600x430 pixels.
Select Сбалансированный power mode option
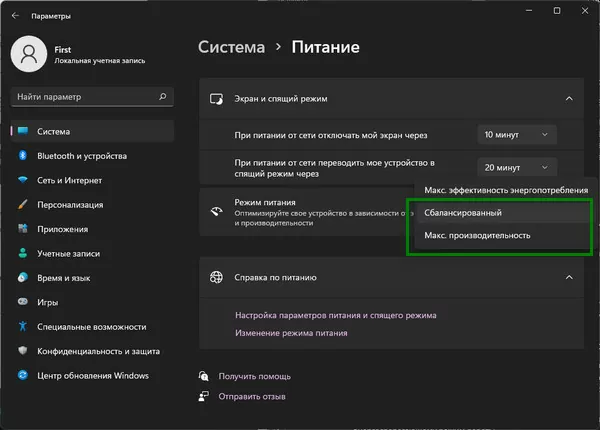[x=463, y=213]
